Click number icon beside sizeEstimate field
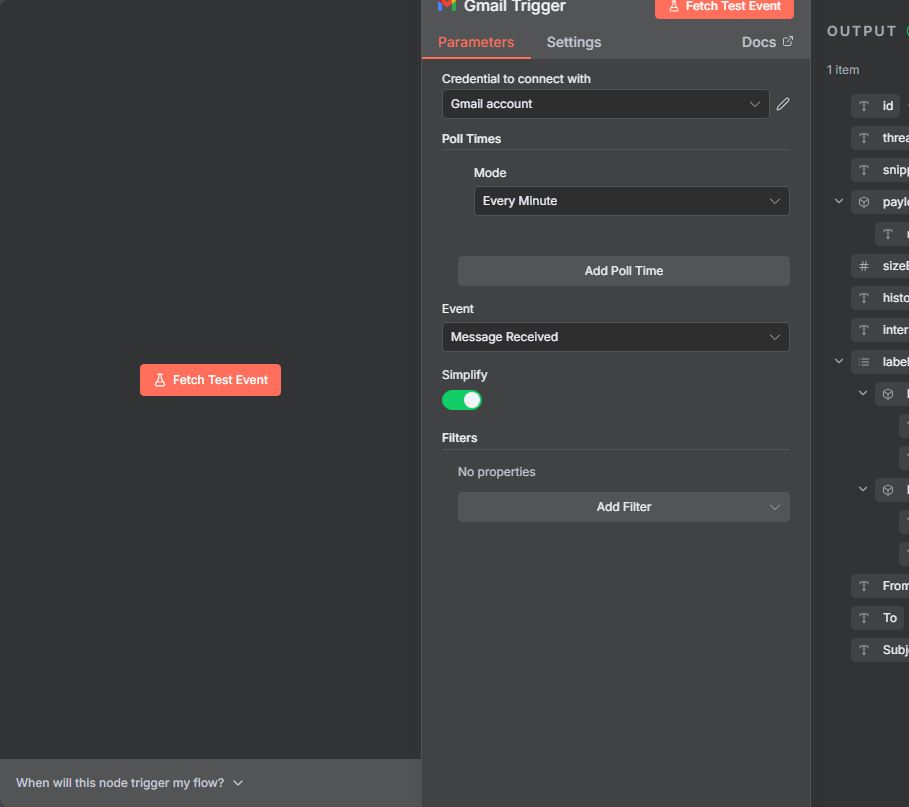Viewport: 909px width, 807px height. pyautogui.click(x=864, y=266)
